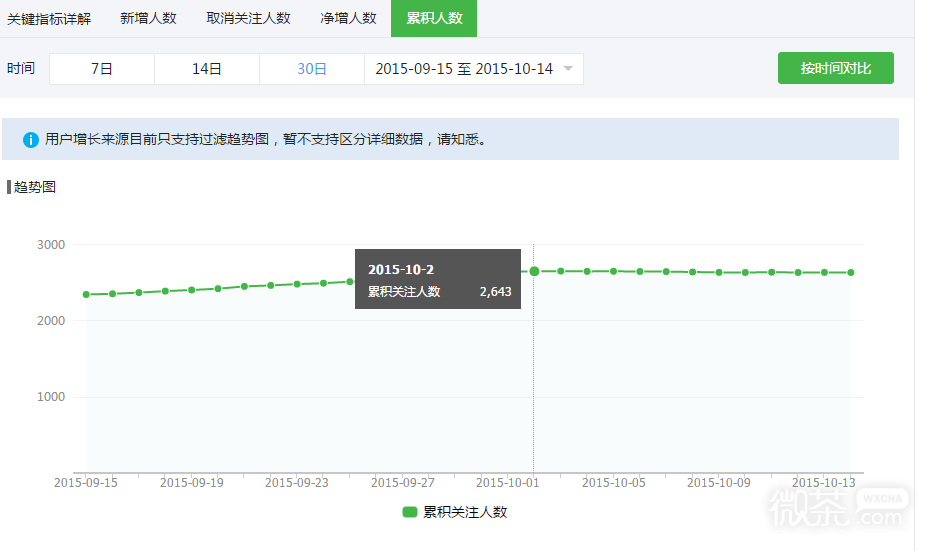The image size is (929, 551).
Task: Click the 趋势图 section title
Action: tap(34, 187)
